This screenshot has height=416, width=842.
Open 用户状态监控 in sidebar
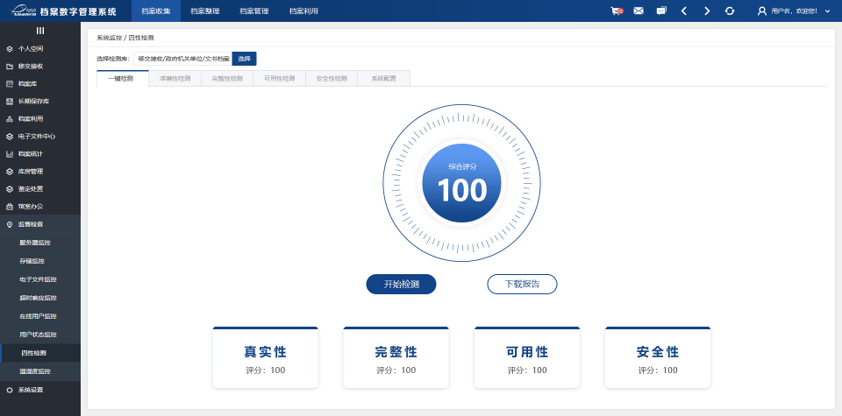pos(40,334)
